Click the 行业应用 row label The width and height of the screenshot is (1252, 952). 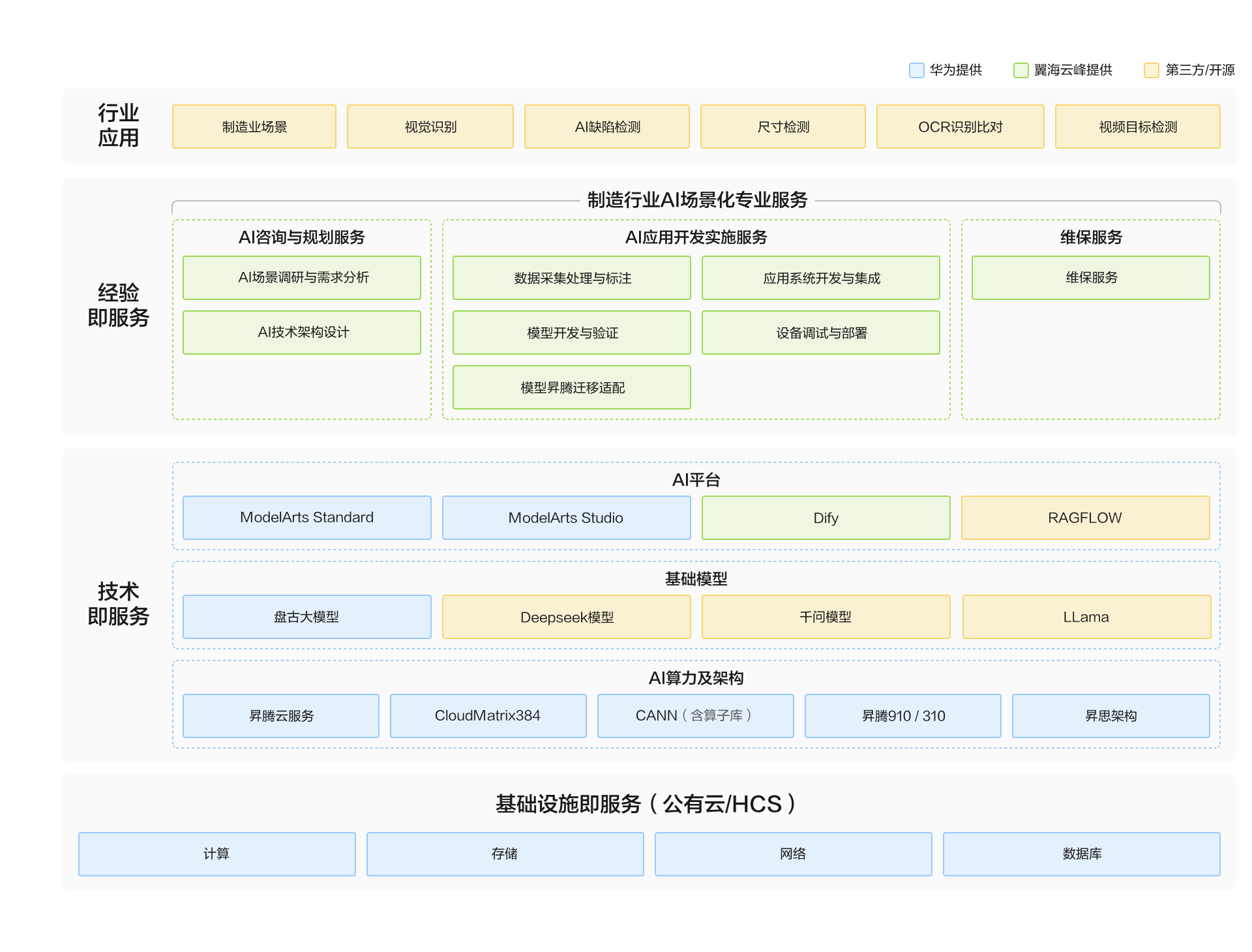118,125
